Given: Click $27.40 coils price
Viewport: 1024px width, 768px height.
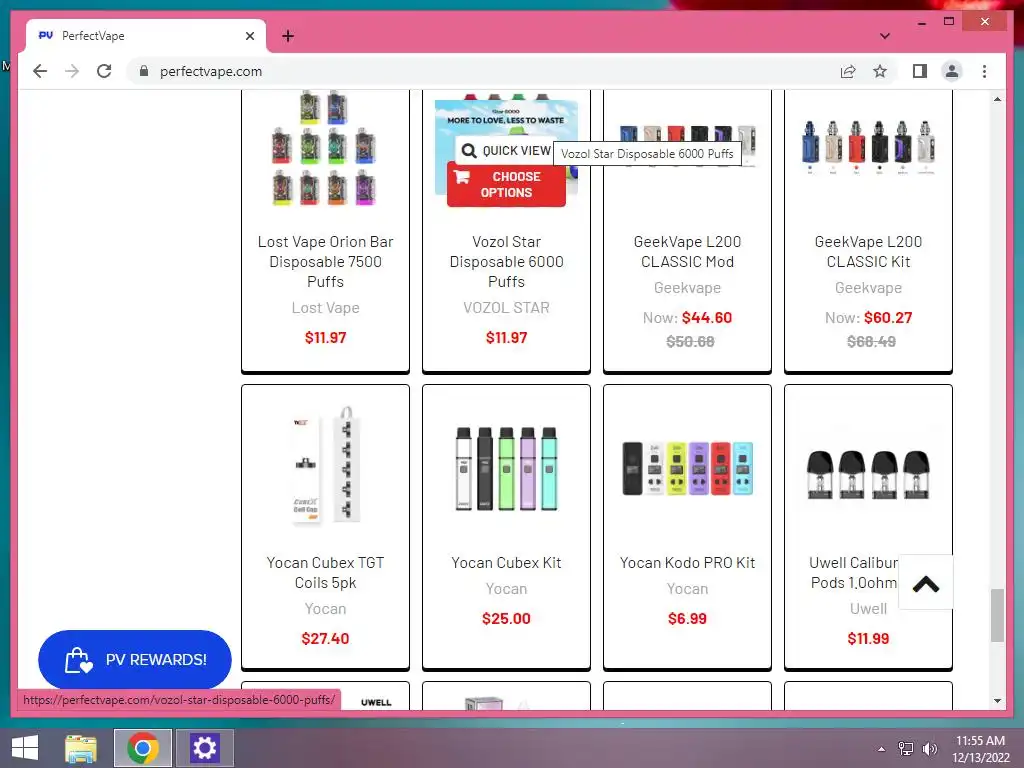Looking at the screenshot, I should (x=325, y=638).
